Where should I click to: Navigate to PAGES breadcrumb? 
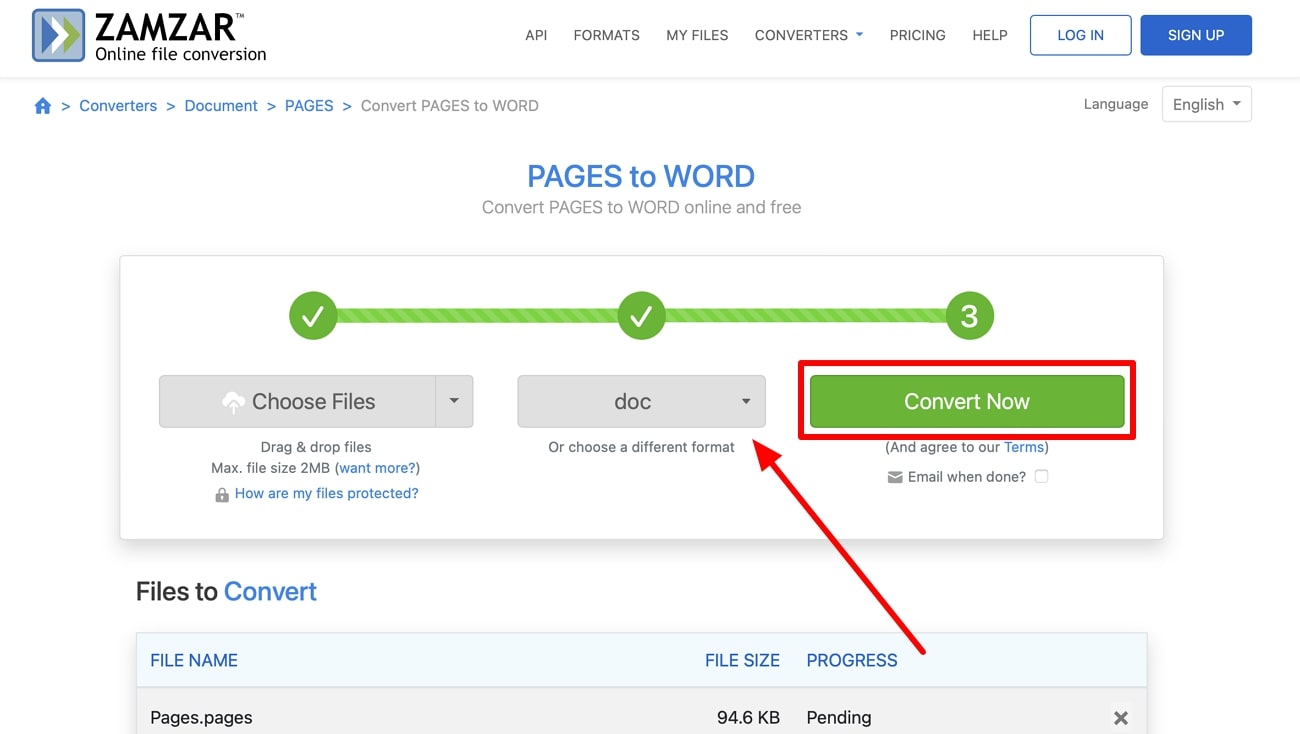click(x=309, y=106)
